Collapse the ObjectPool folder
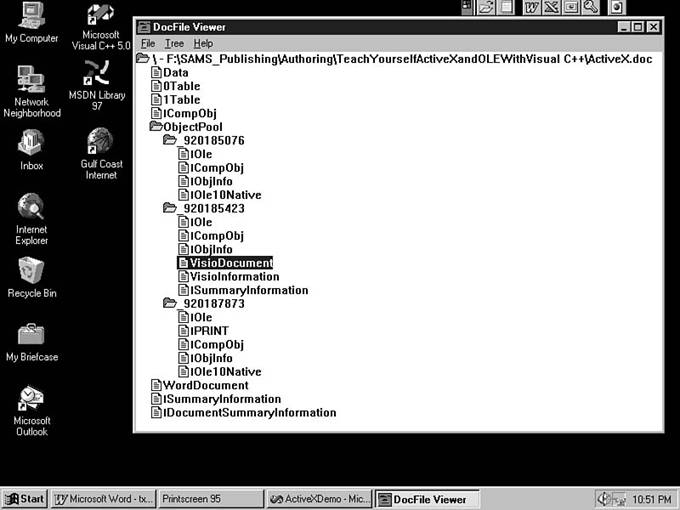 click(156, 127)
